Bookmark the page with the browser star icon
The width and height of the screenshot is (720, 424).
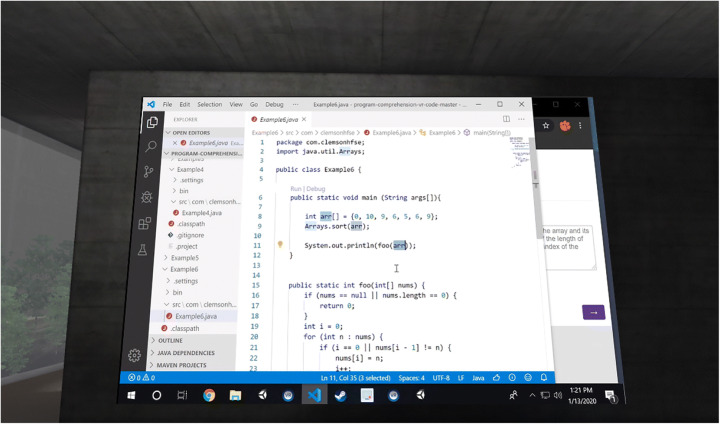coord(546,125)
